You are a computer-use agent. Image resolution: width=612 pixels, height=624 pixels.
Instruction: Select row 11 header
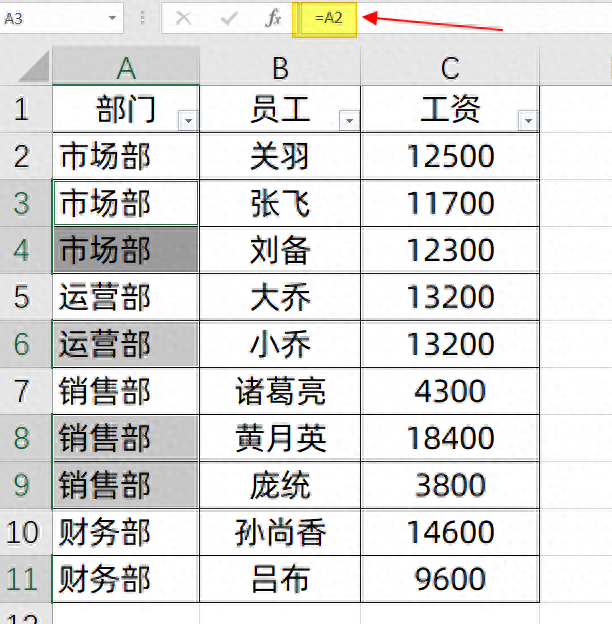point(25,579)
